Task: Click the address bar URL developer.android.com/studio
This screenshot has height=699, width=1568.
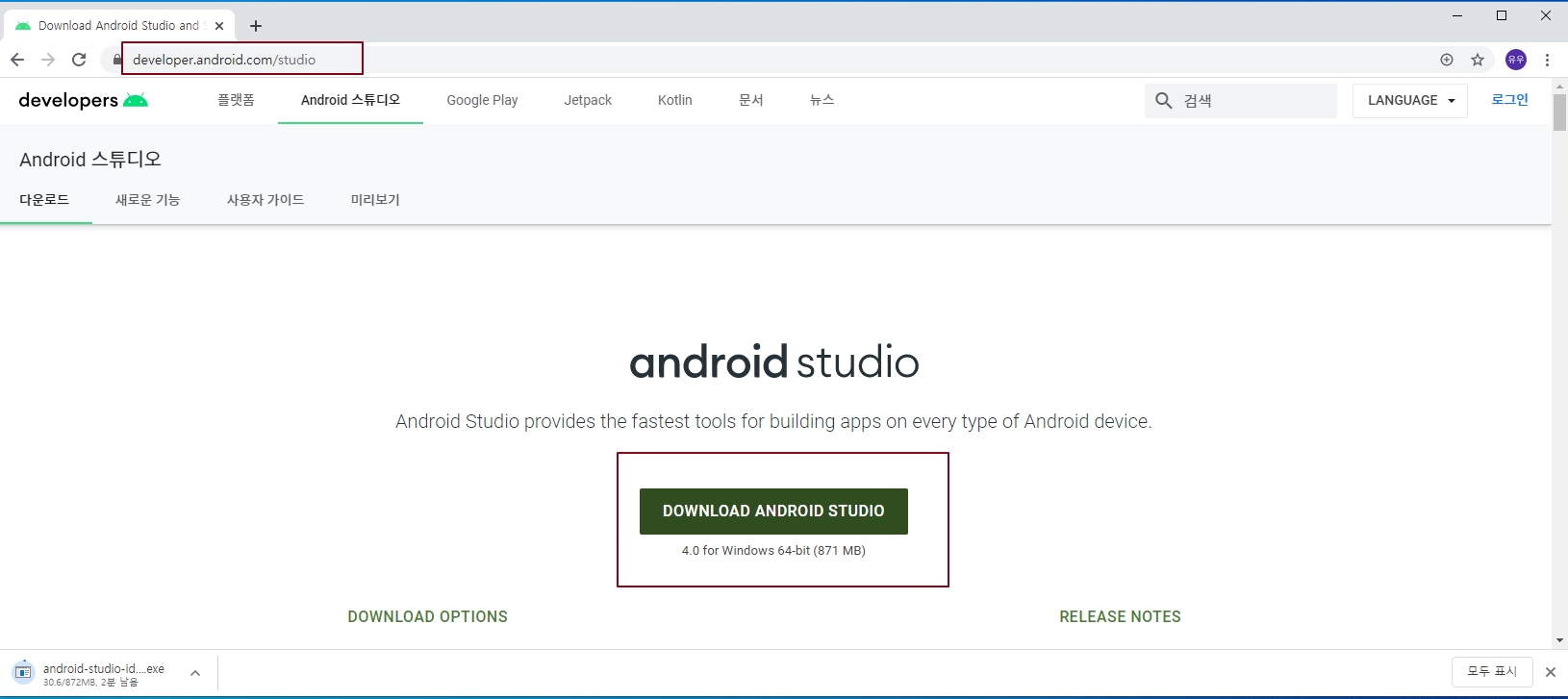Action: [x=224, y=60]
